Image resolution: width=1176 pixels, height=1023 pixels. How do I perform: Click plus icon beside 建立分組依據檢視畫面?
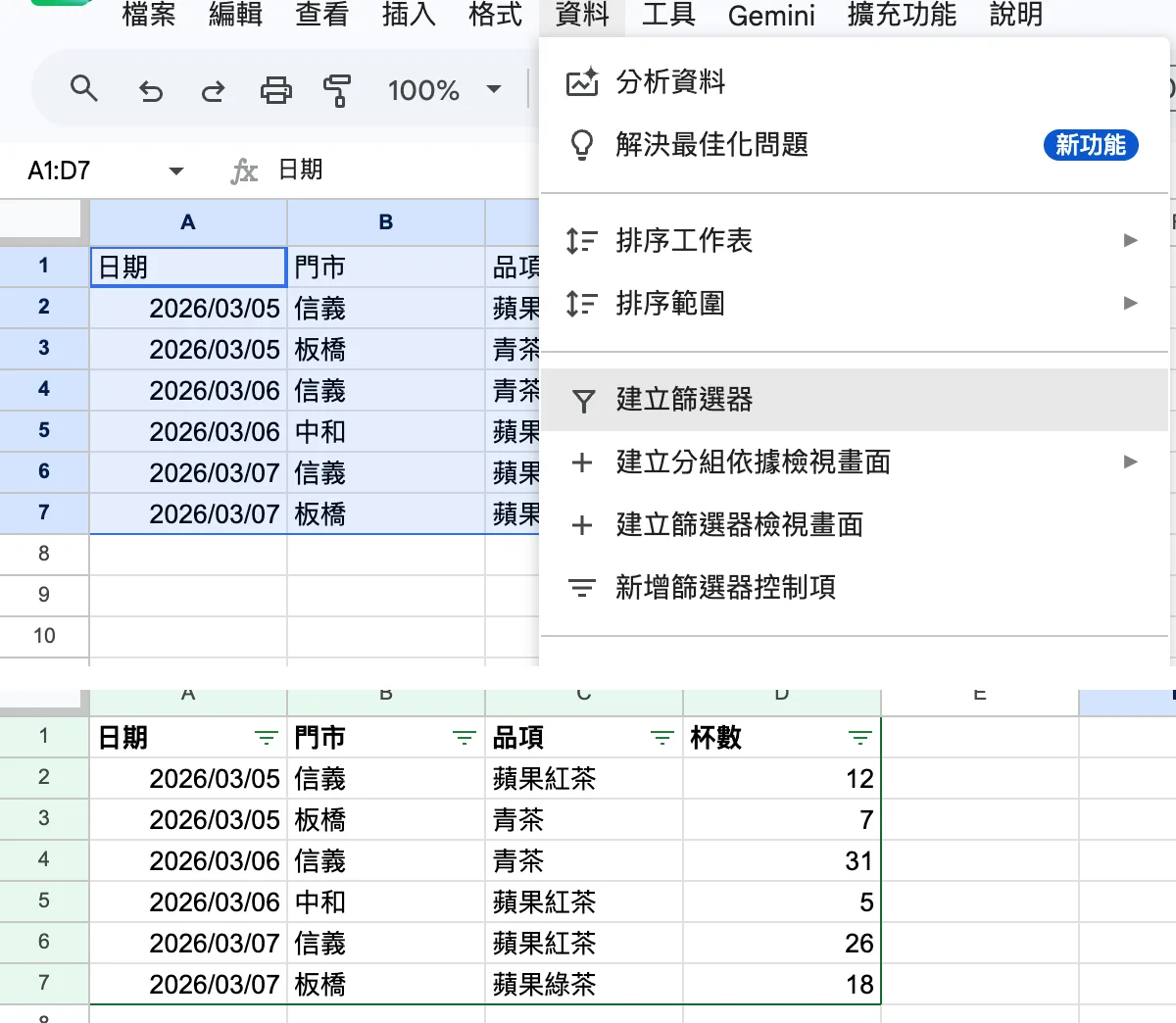tap(582, 463)
